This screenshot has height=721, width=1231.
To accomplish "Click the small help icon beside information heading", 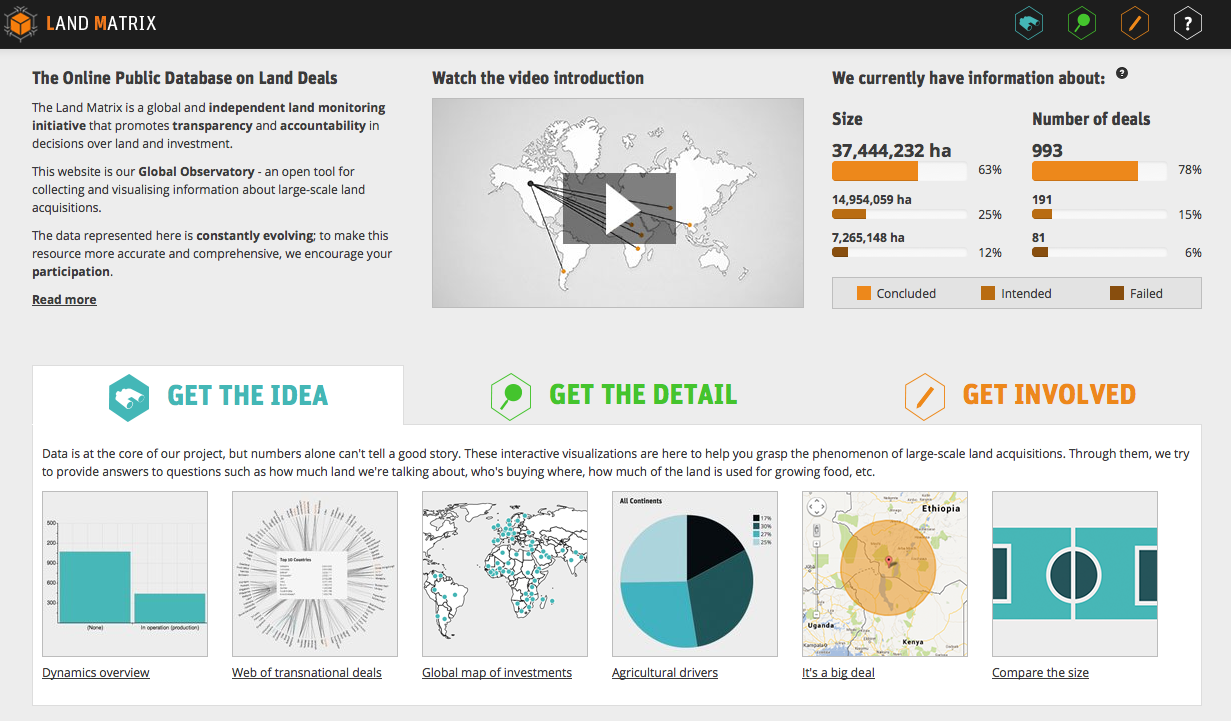I will [x=1122, y=73].
